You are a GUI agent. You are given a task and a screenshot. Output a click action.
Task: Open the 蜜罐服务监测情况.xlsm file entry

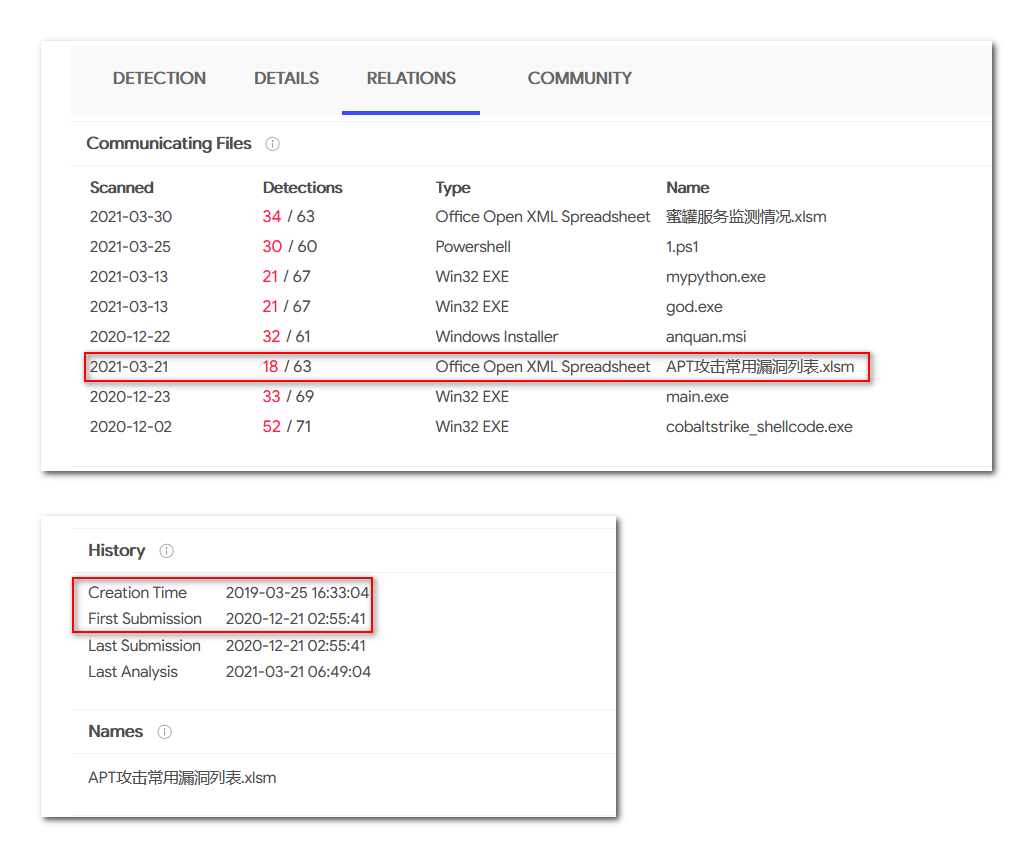coord(746,217)
